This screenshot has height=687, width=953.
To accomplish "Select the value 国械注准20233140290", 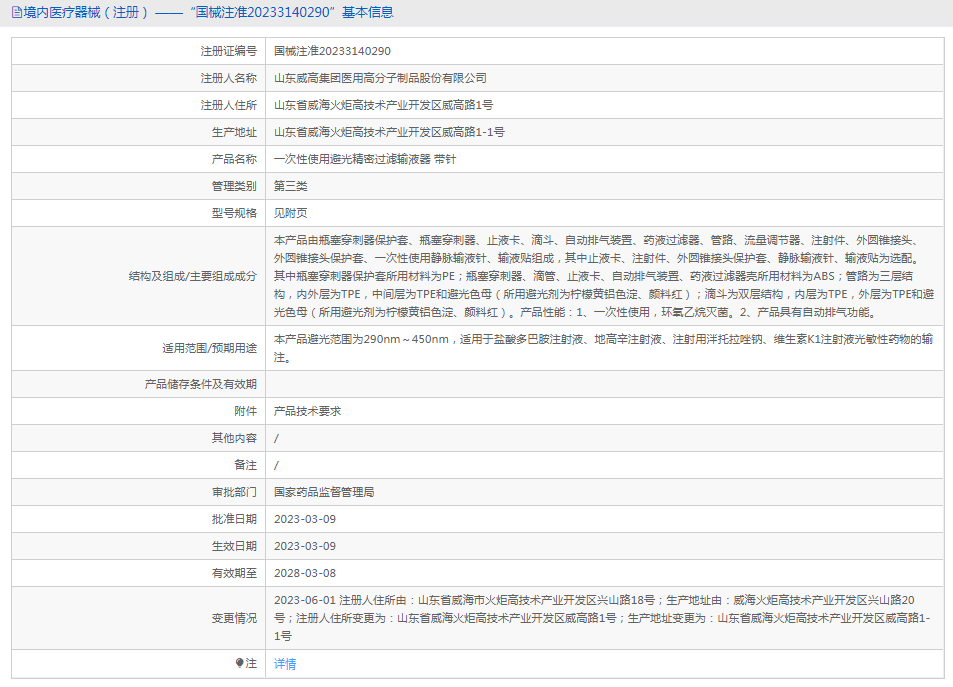I will tap(332, 51).
